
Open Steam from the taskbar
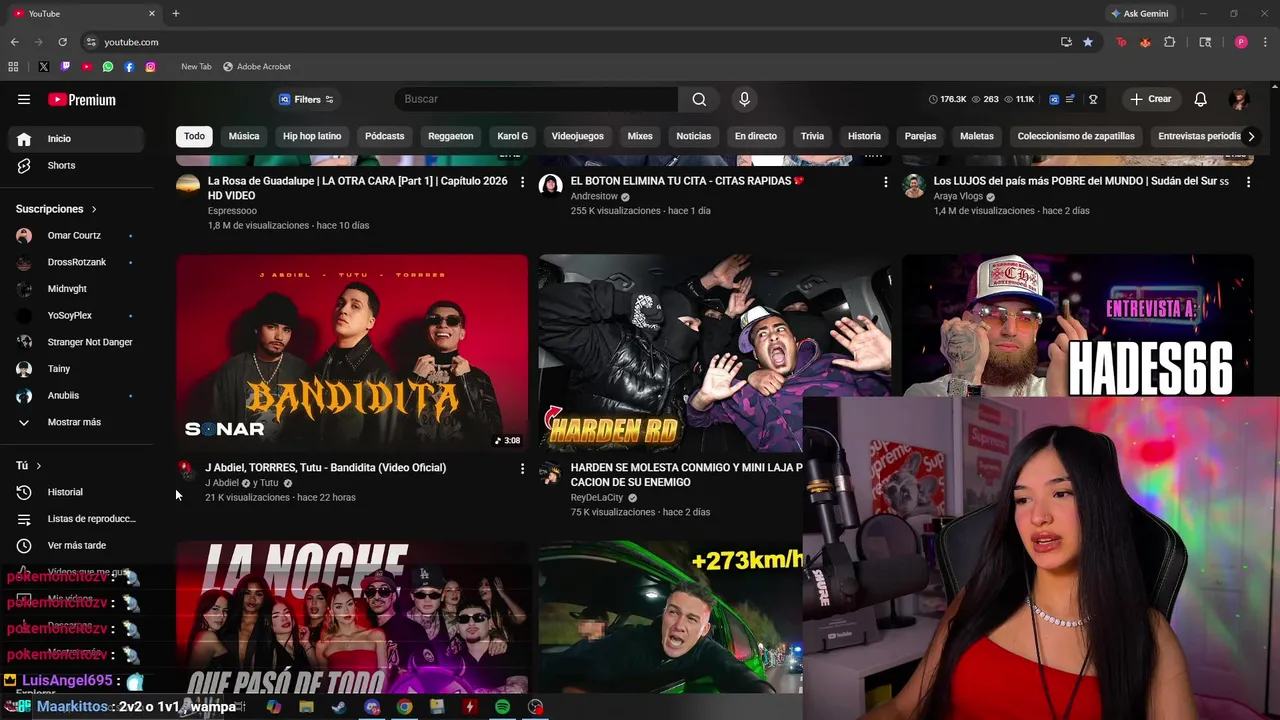click(x=339, y=707)
